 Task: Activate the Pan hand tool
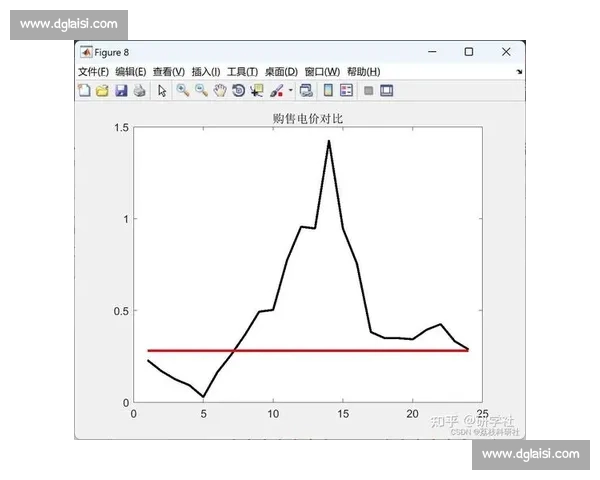[219, 90]
